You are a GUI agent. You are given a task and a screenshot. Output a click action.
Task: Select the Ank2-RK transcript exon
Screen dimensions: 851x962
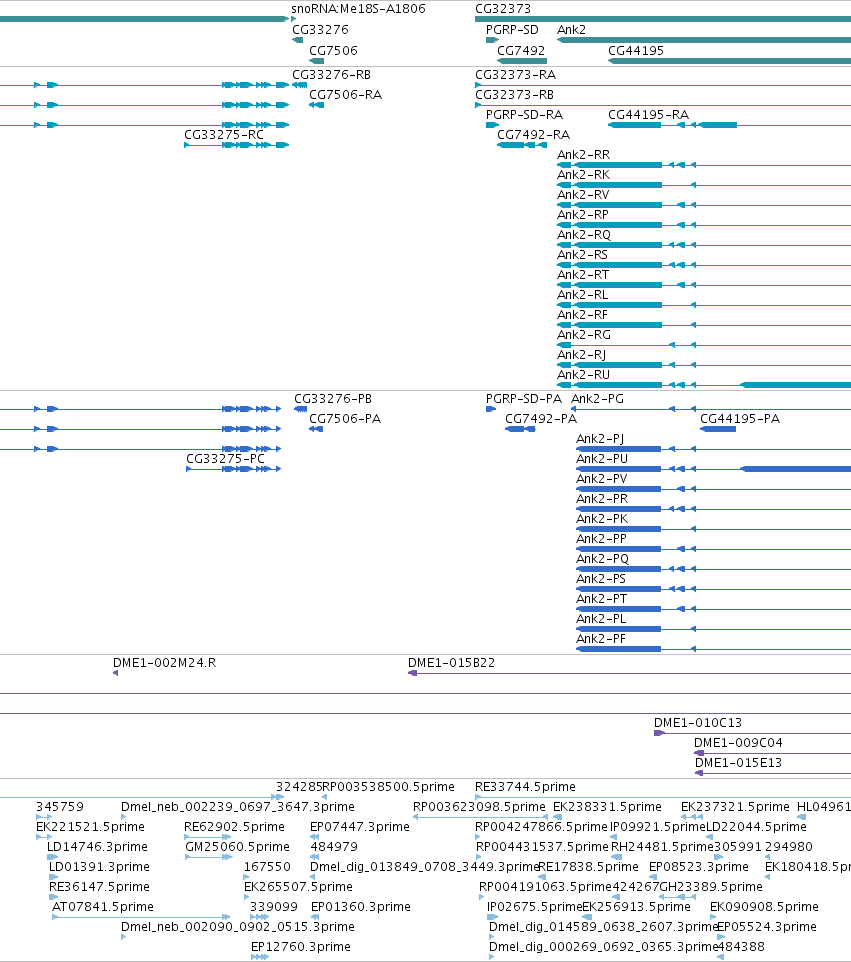618,185
